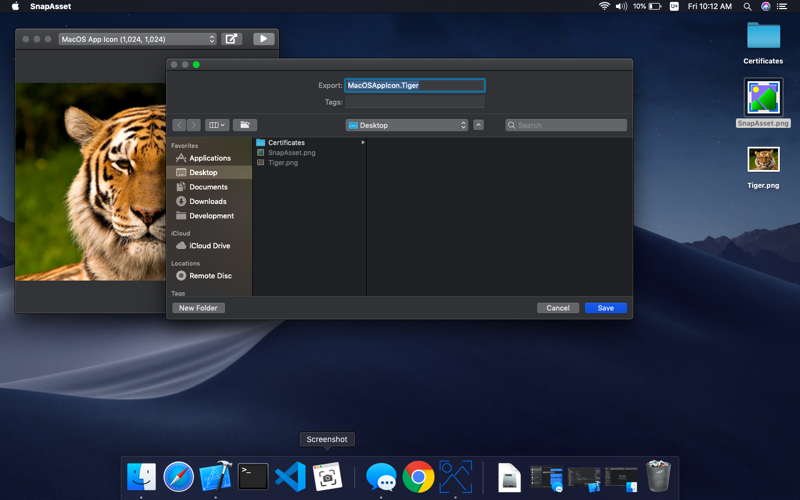The width and height of the screenshot is (800, 500).
Task: Launch Google Chrome from the dock
Action: (x=418, y=477)
